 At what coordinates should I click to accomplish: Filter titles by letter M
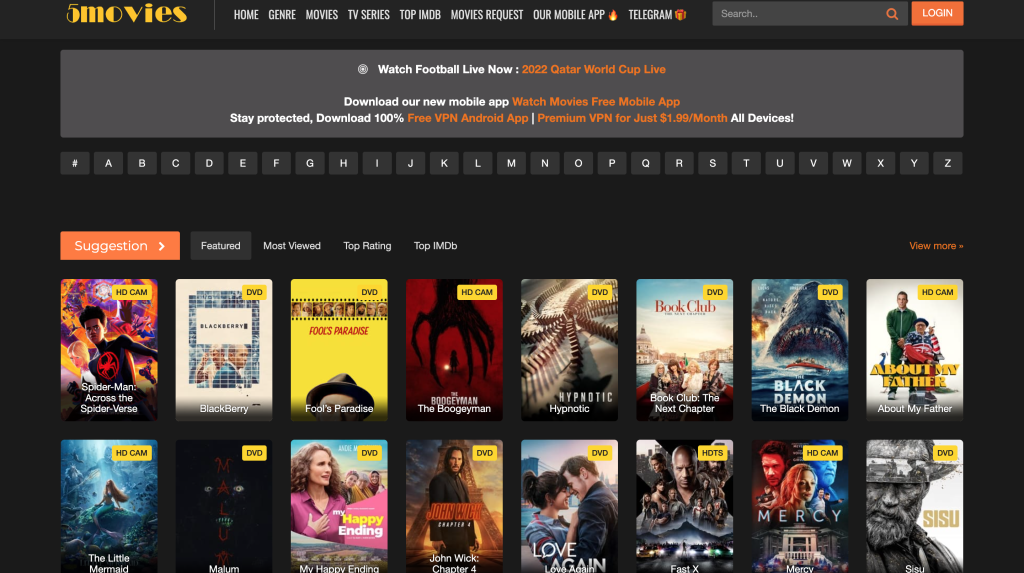point(511,163)
